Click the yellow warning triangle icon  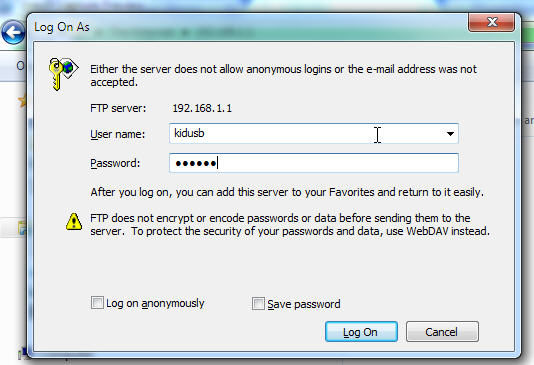point(74,222)
